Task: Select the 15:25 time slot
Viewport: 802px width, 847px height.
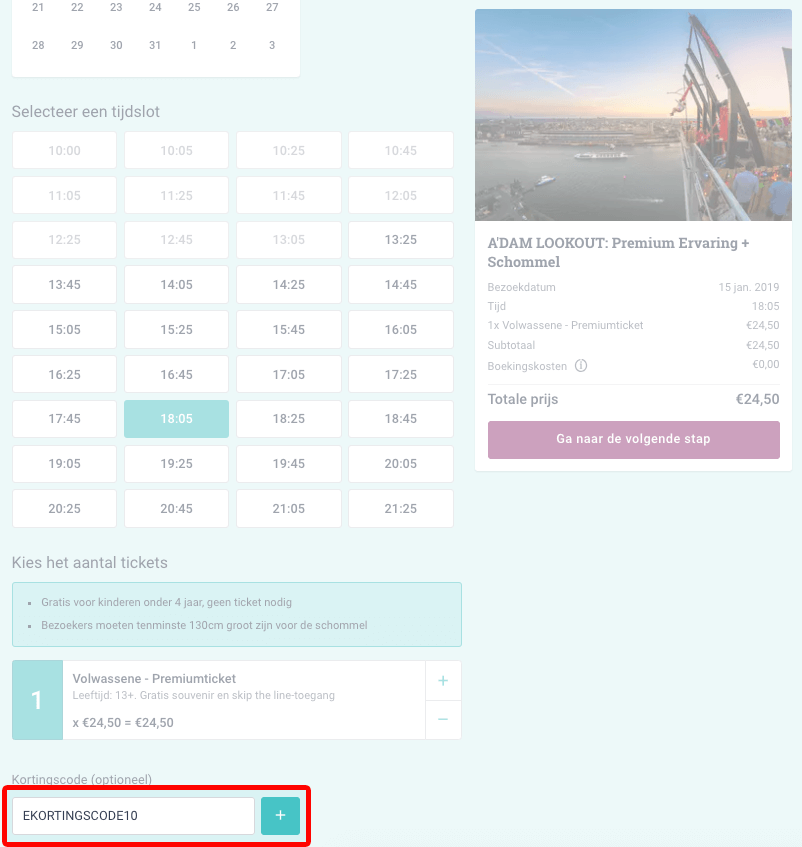Action: [x=177, y=330]
